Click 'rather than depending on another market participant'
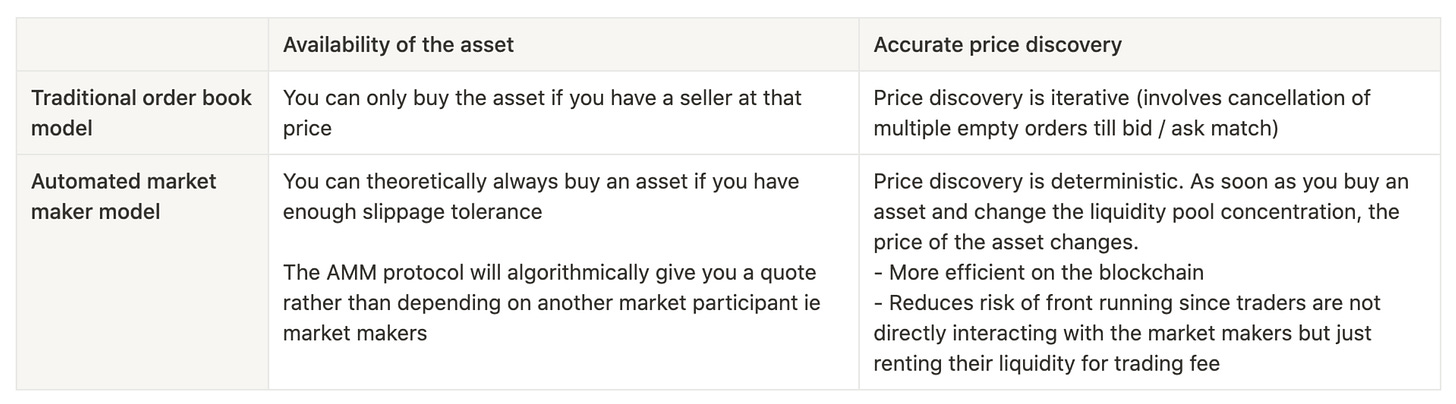Viewport: 1456px width, 404px height. coord(540,302)
